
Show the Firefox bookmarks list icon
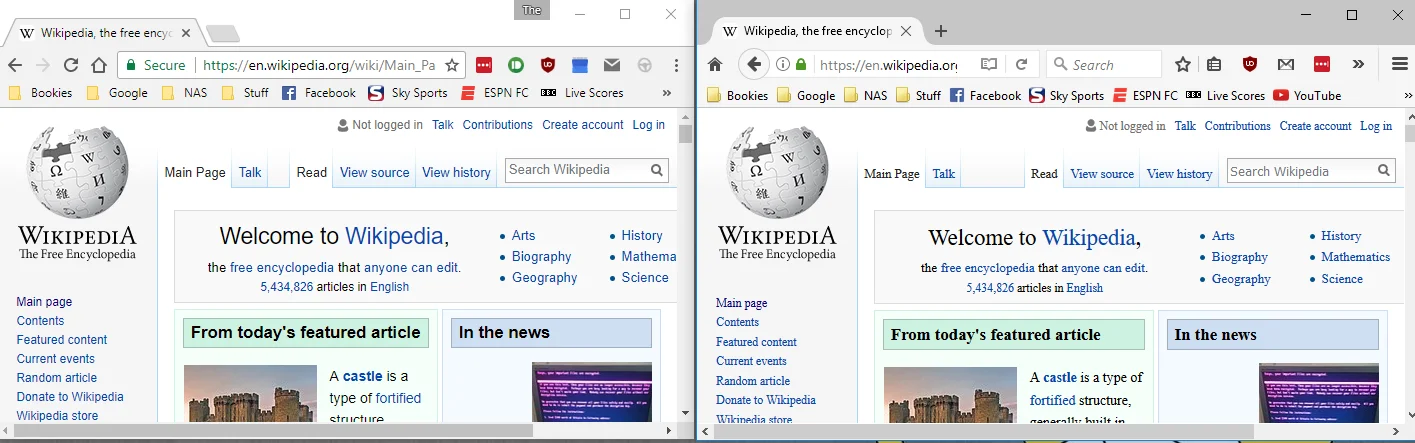pyautogui.click(x=1214, y=64)
